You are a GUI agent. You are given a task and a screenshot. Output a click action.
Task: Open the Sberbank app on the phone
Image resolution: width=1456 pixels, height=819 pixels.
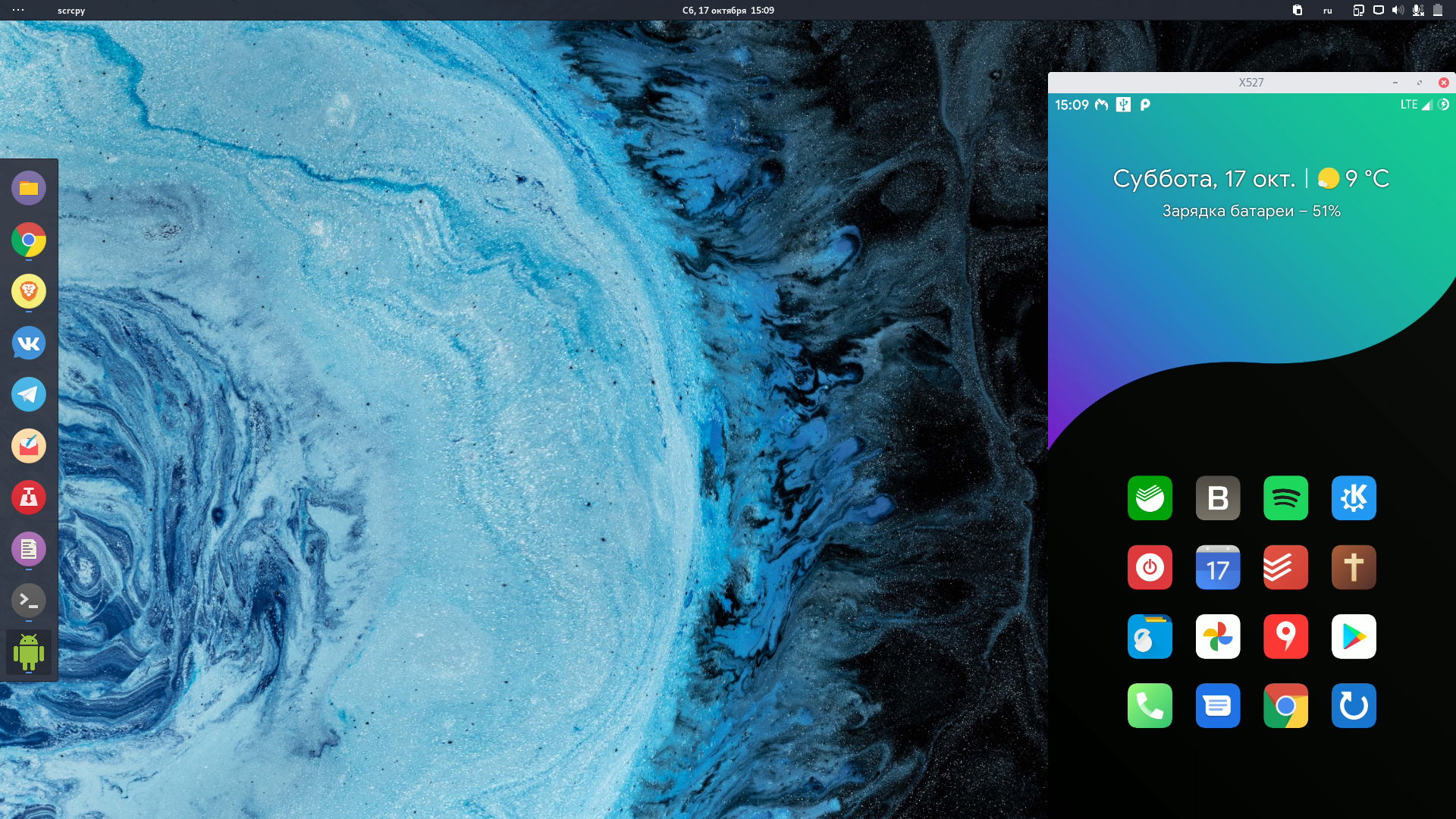pyautogui.click(x=1150, y=498)
